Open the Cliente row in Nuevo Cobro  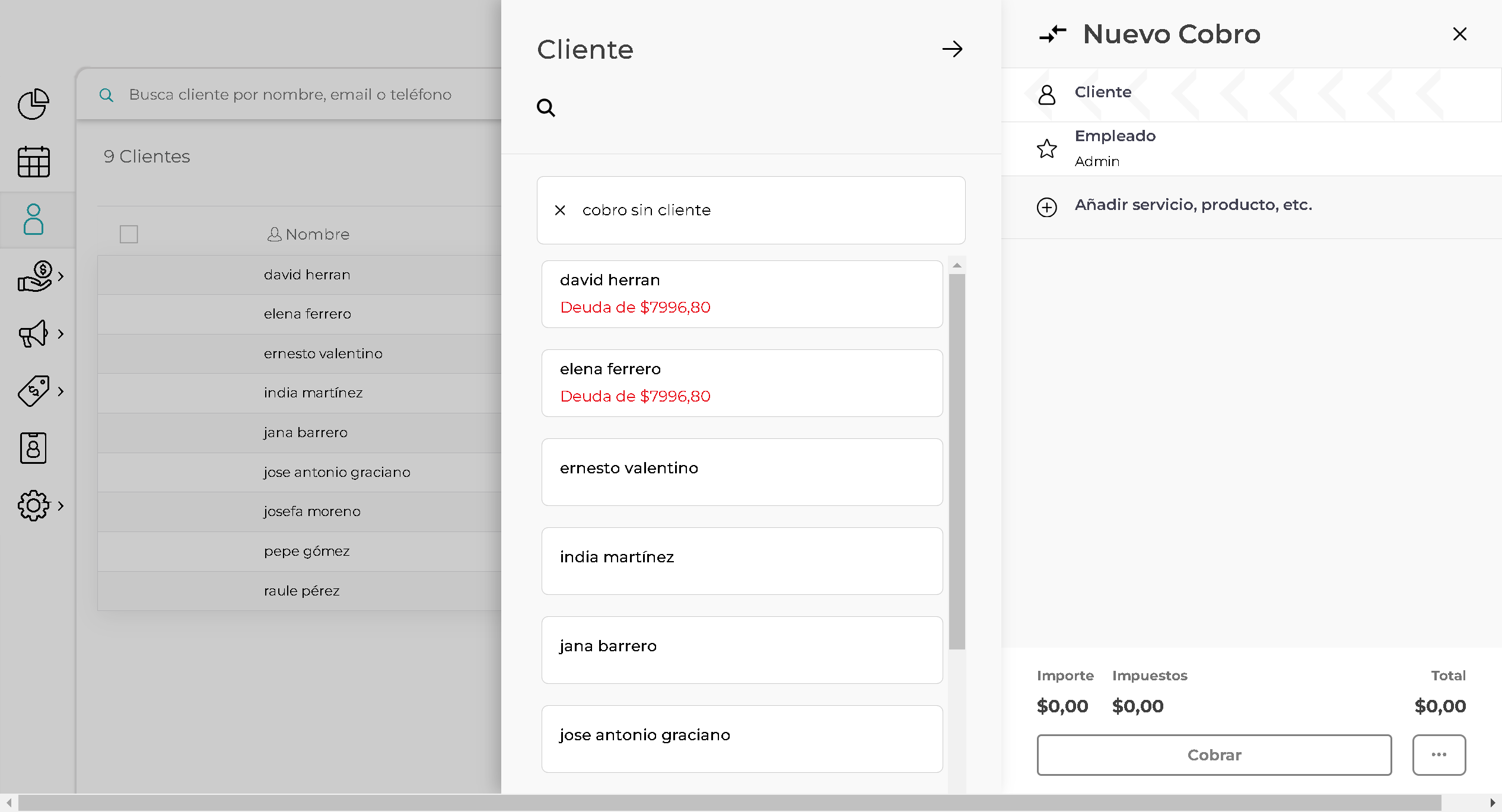(x=1252, y=95)
